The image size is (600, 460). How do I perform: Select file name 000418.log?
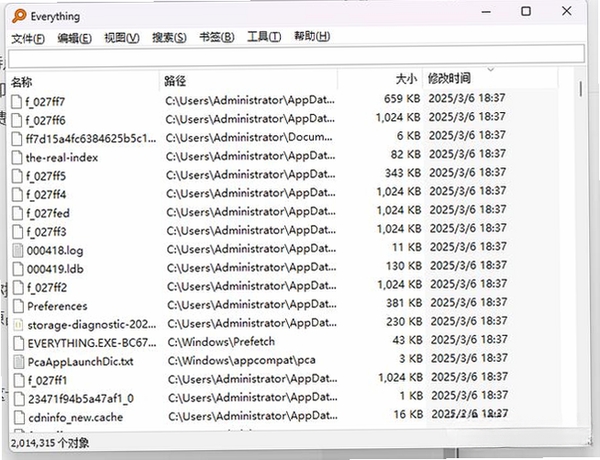tap(55, 250)
